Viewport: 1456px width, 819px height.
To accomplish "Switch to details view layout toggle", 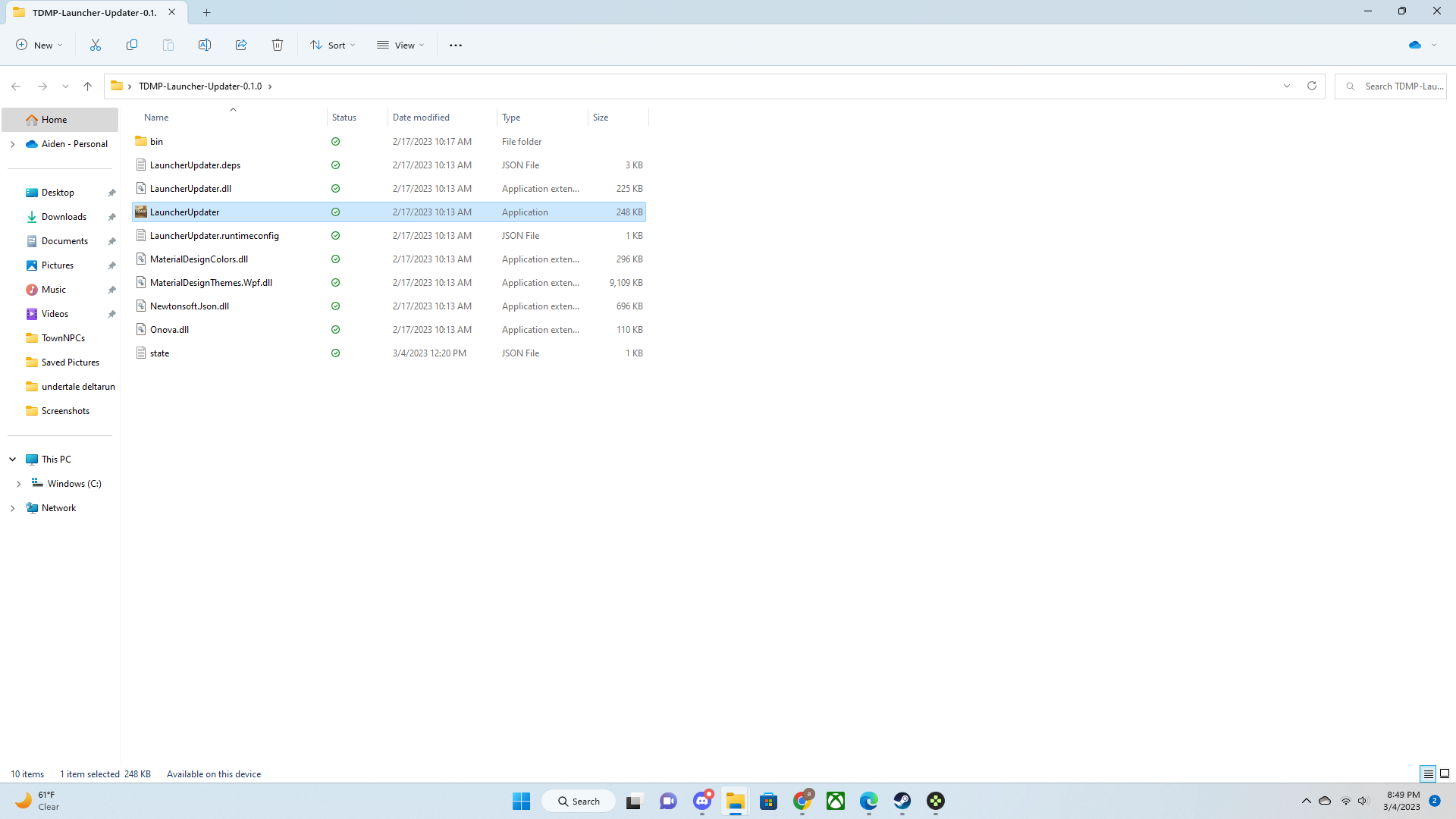I will coord(1428,774).
